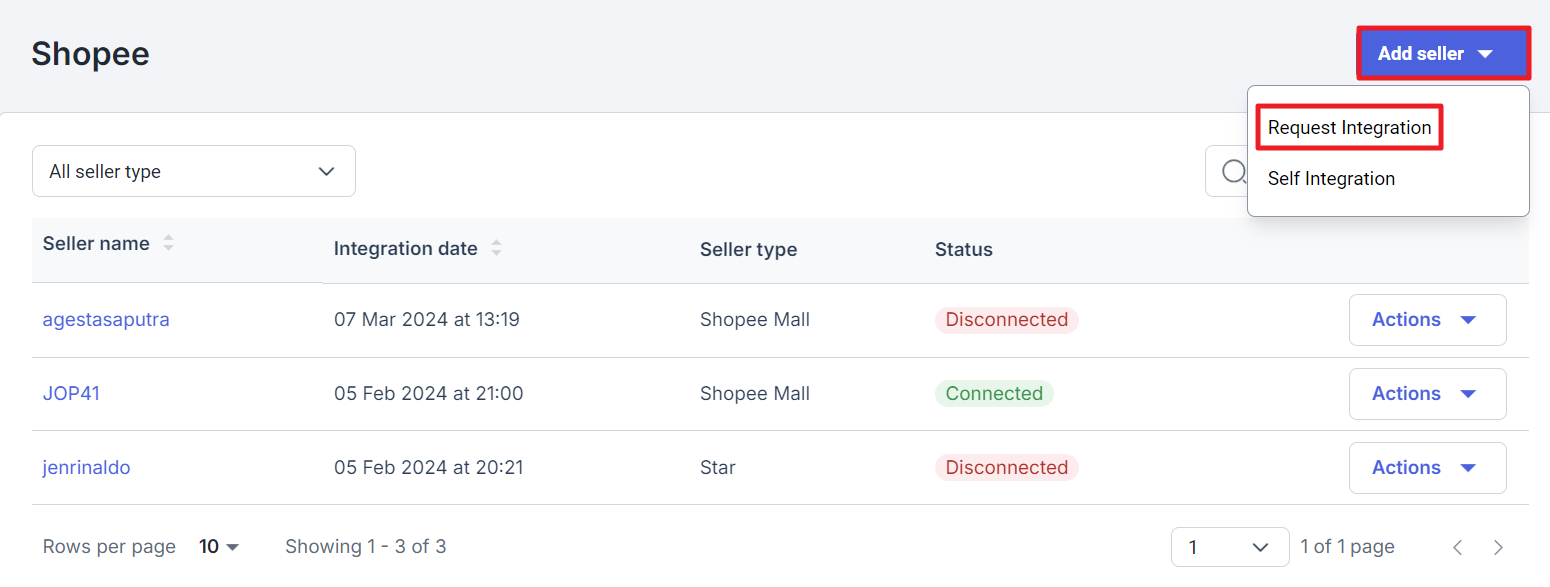1550x587 pixels.
Task: Sort by Integration date arrows icon
Action: coord(496,248)
